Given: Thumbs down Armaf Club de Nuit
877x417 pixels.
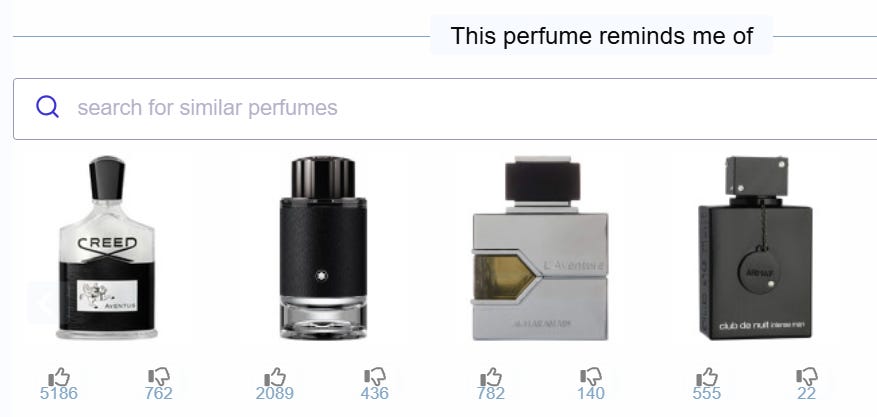Looking at the screenshot, I should pyautogui.click(x=807, y=377).
